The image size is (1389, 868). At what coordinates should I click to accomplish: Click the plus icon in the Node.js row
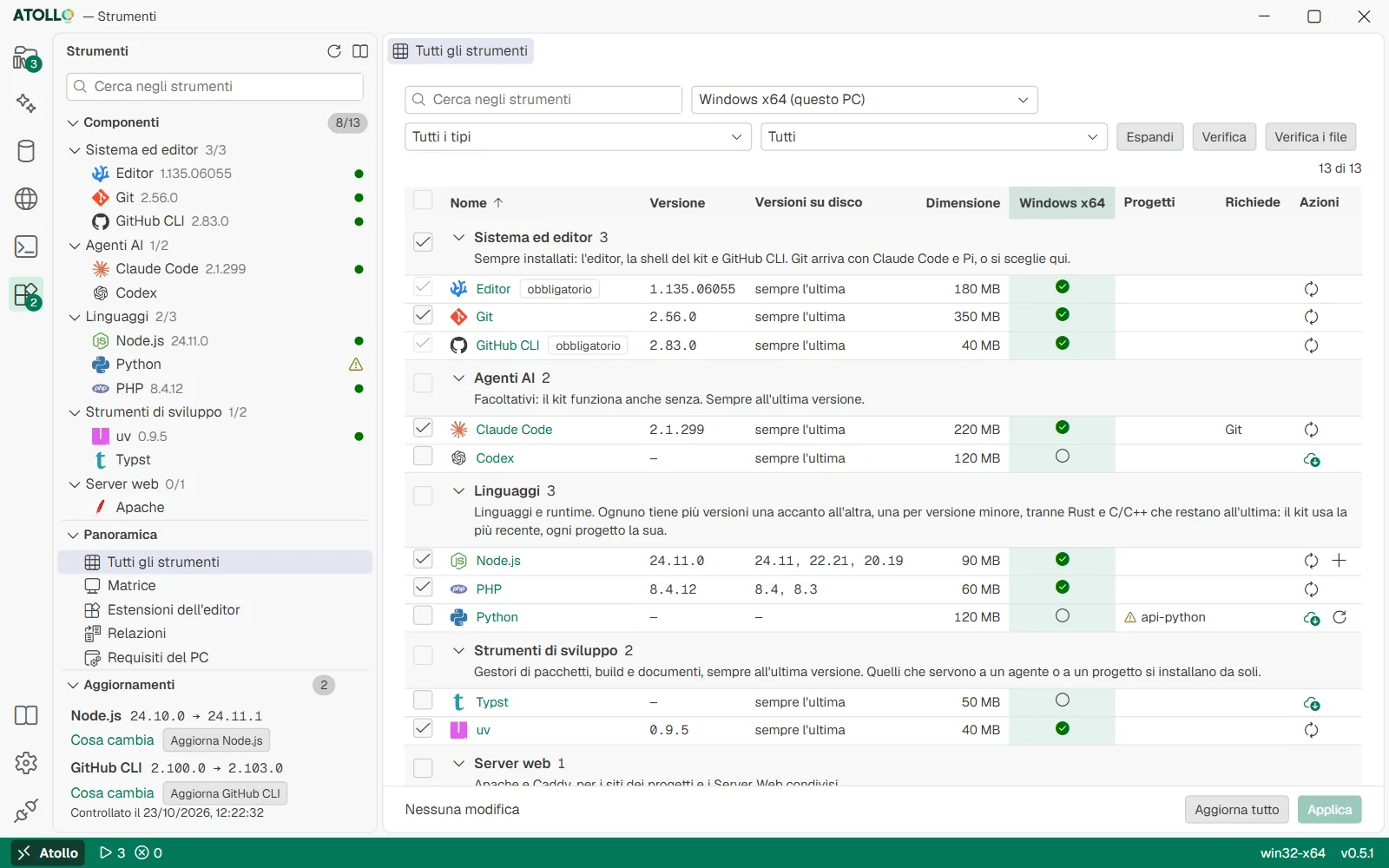[x=1339, y=561]
